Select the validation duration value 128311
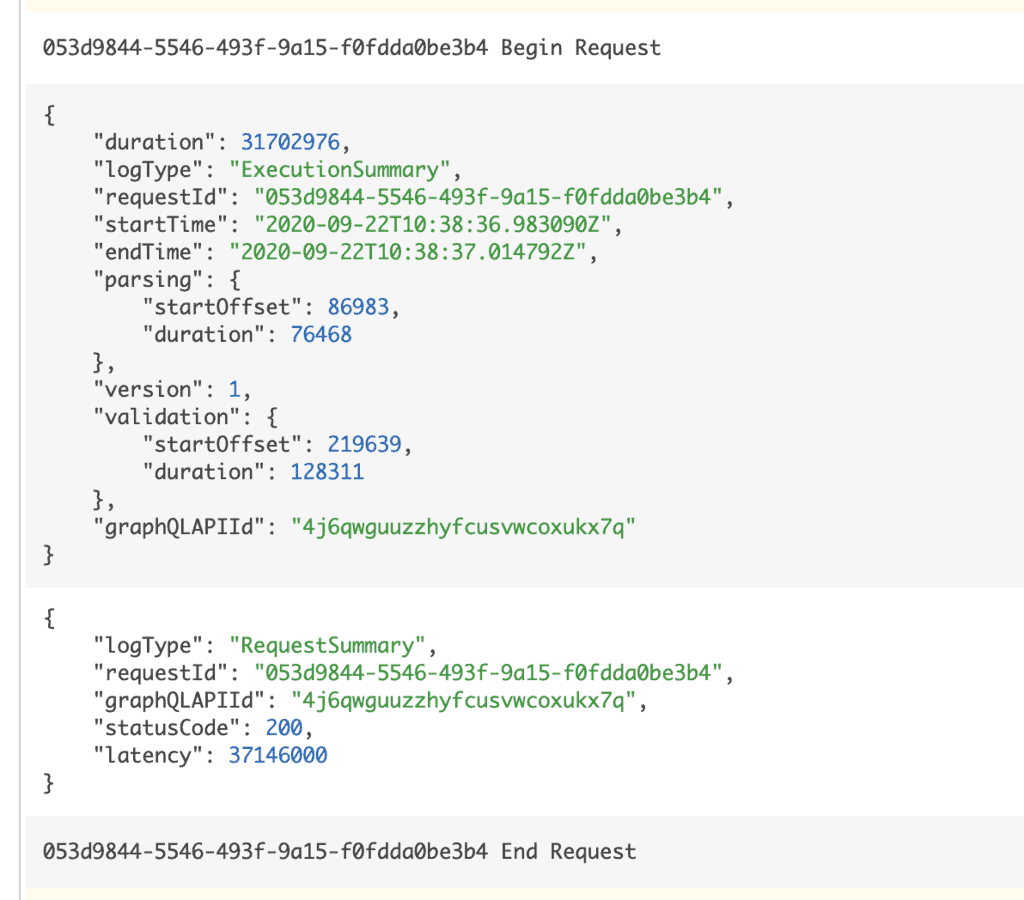The image size is (1024, 900). point(327,471)
